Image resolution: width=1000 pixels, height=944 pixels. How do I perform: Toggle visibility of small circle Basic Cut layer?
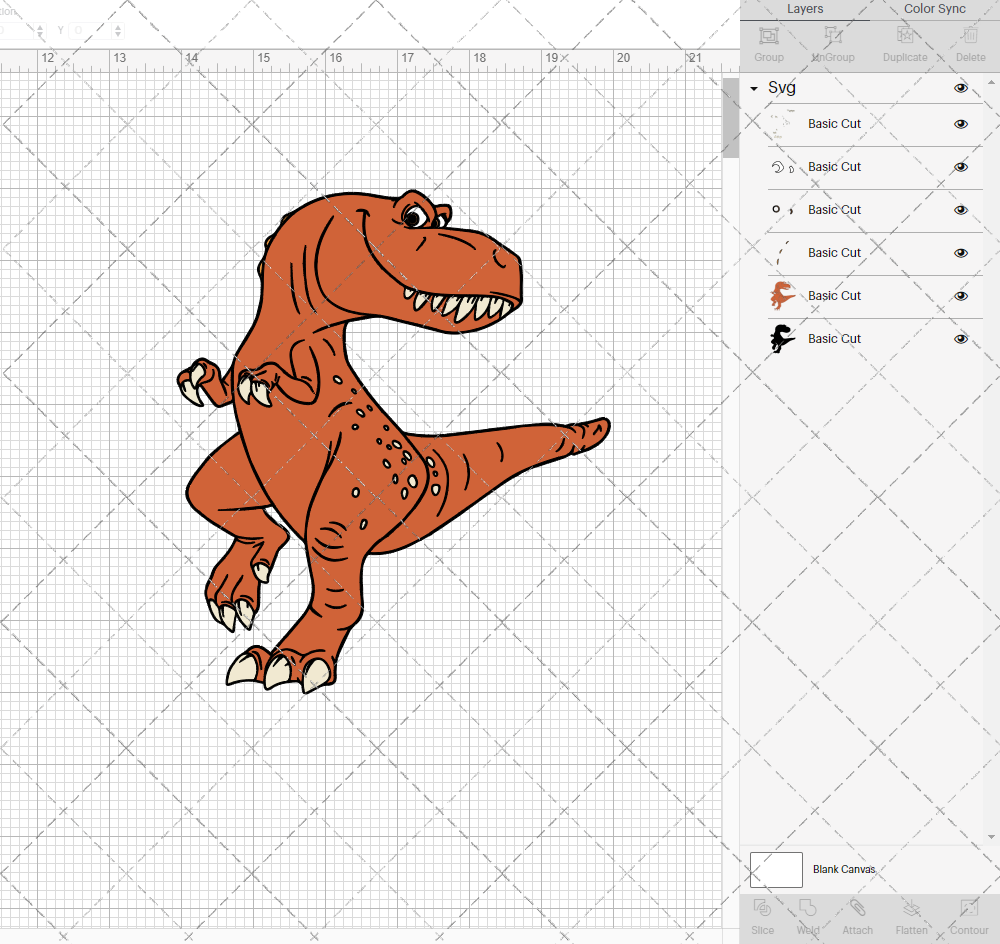tap(960, 210)
